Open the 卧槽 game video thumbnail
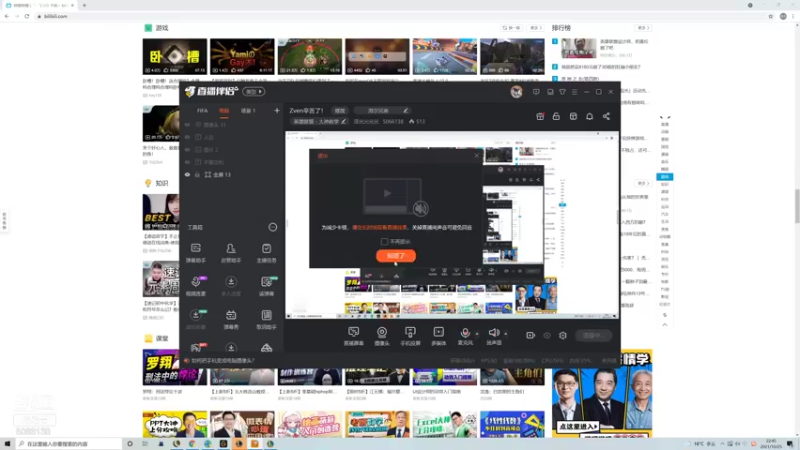The width and height of the screenshot is (800, 450). pyautogui.click(x=174, y=56)
